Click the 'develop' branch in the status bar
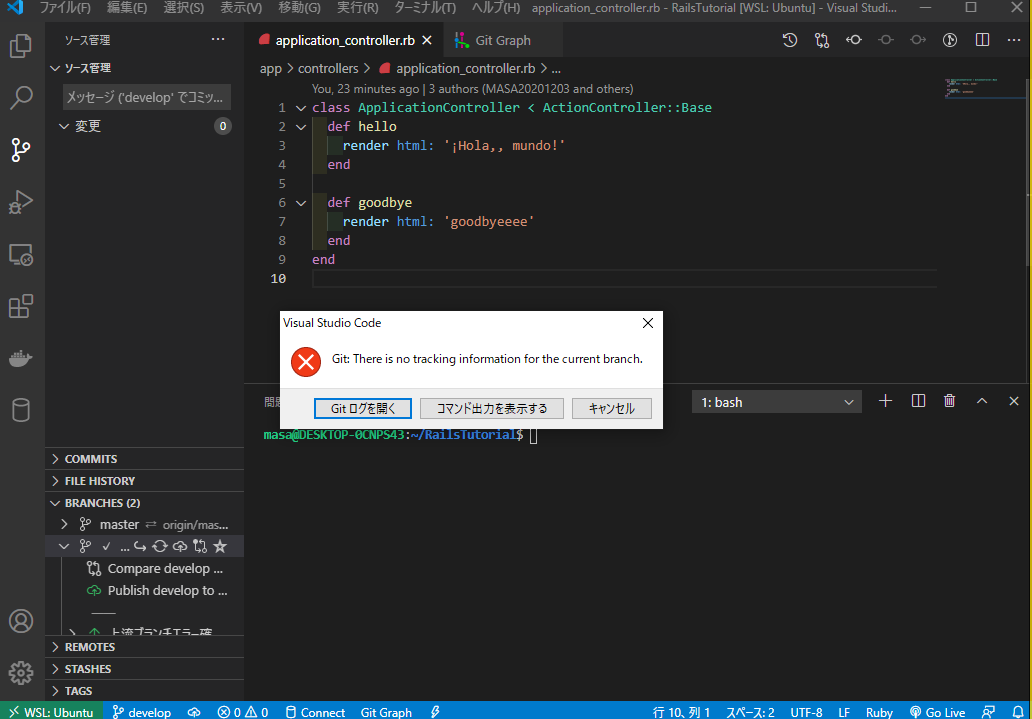 pos(142,712)
